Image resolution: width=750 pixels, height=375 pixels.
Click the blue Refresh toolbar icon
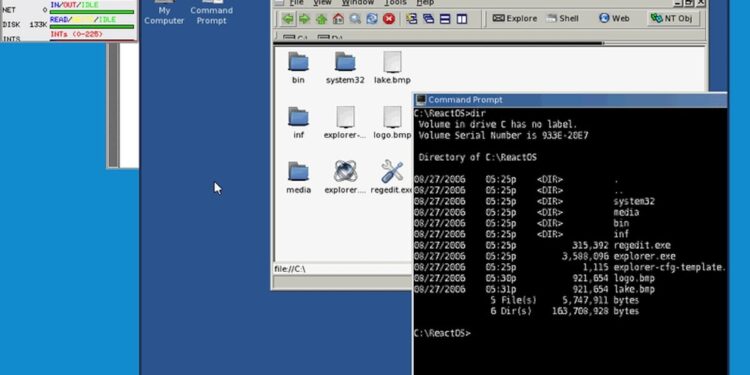372,19
